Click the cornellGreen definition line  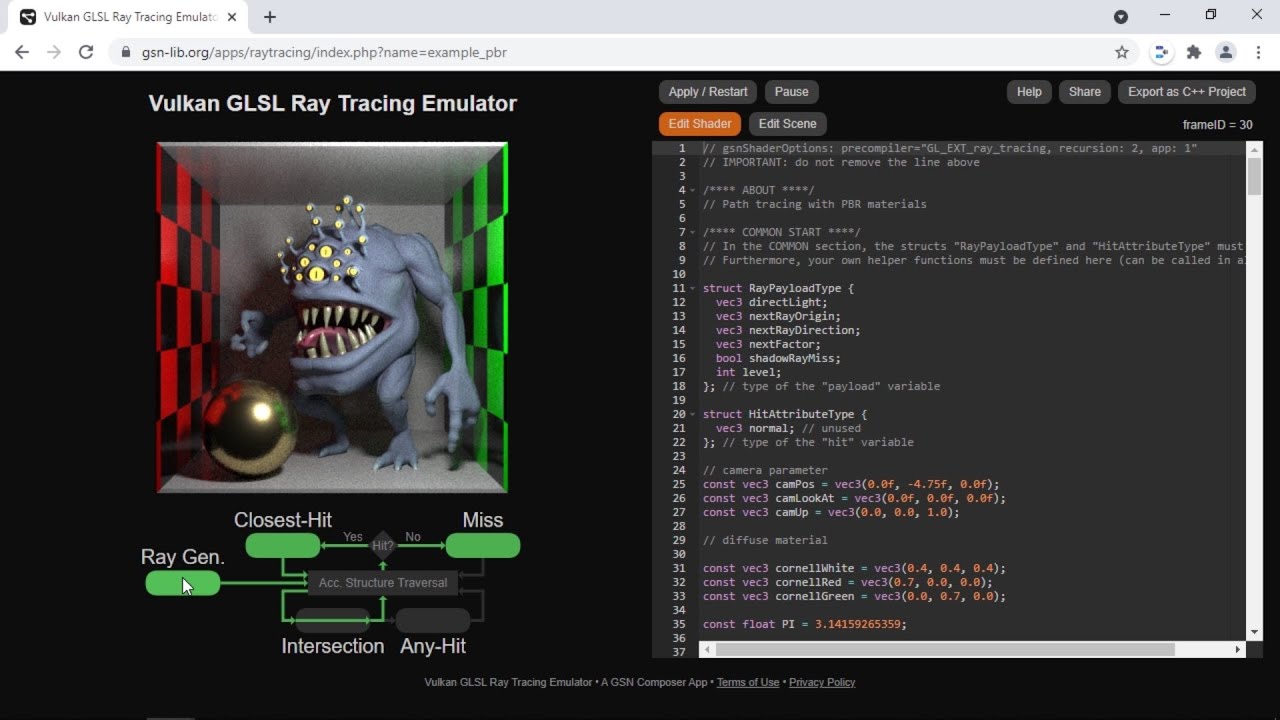pos(854,596)
